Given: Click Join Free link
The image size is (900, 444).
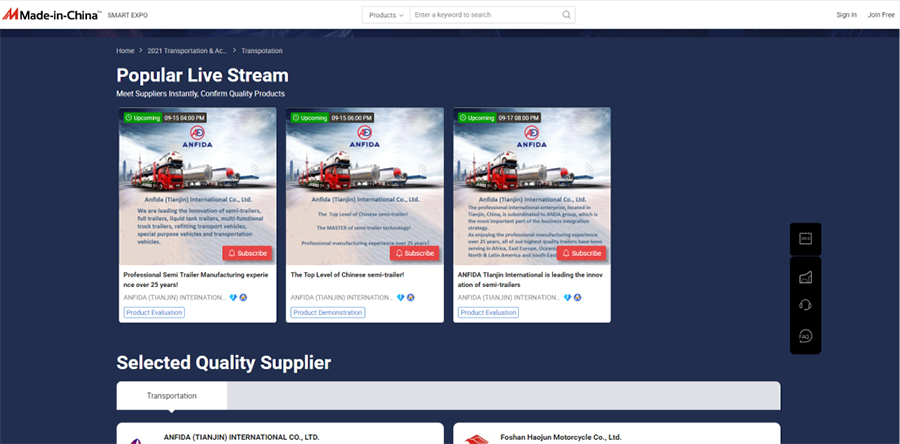Looking at the screenshot, I should pos(881,15).
